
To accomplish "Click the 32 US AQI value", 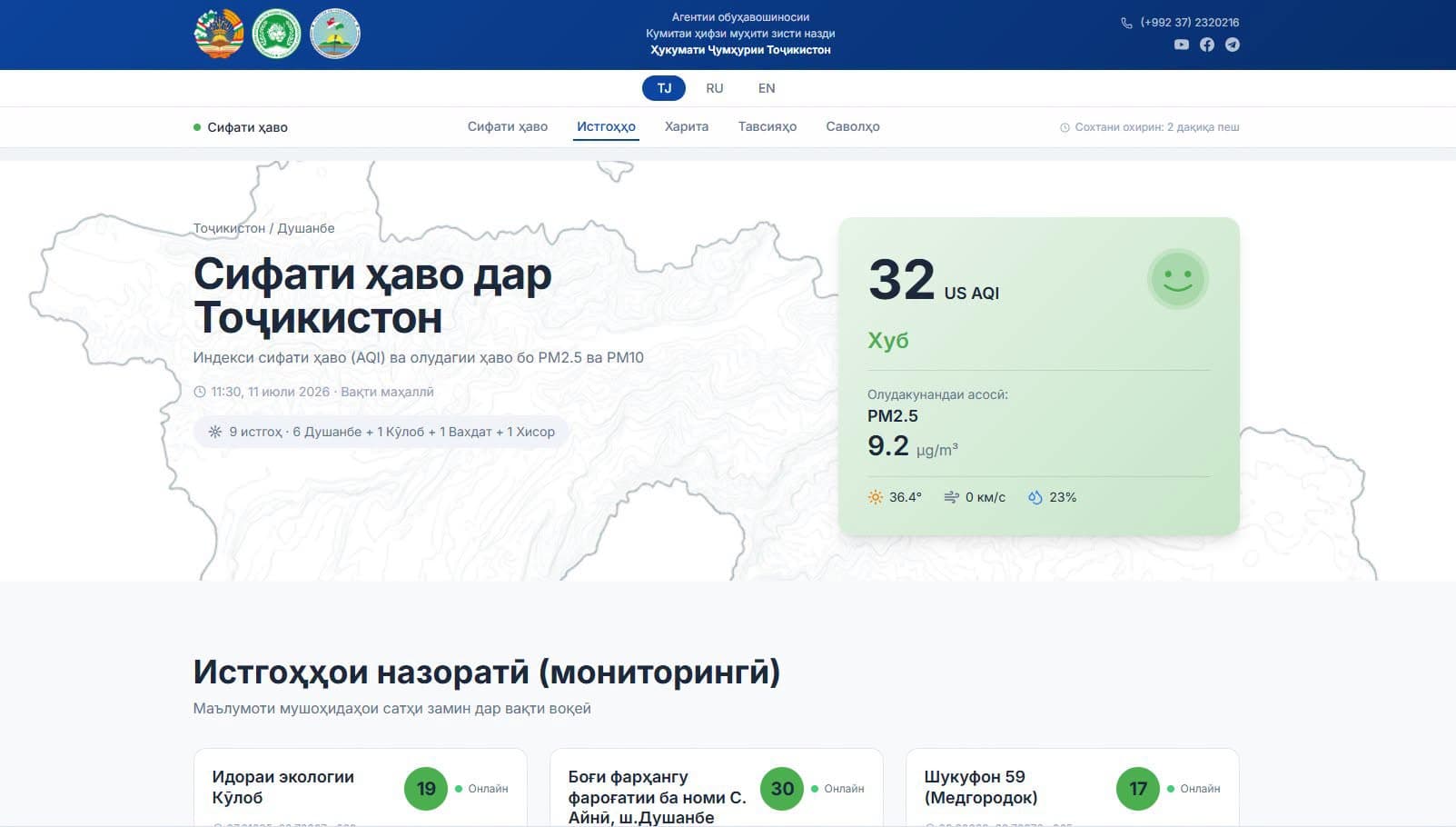I will [x=934, y=280].
